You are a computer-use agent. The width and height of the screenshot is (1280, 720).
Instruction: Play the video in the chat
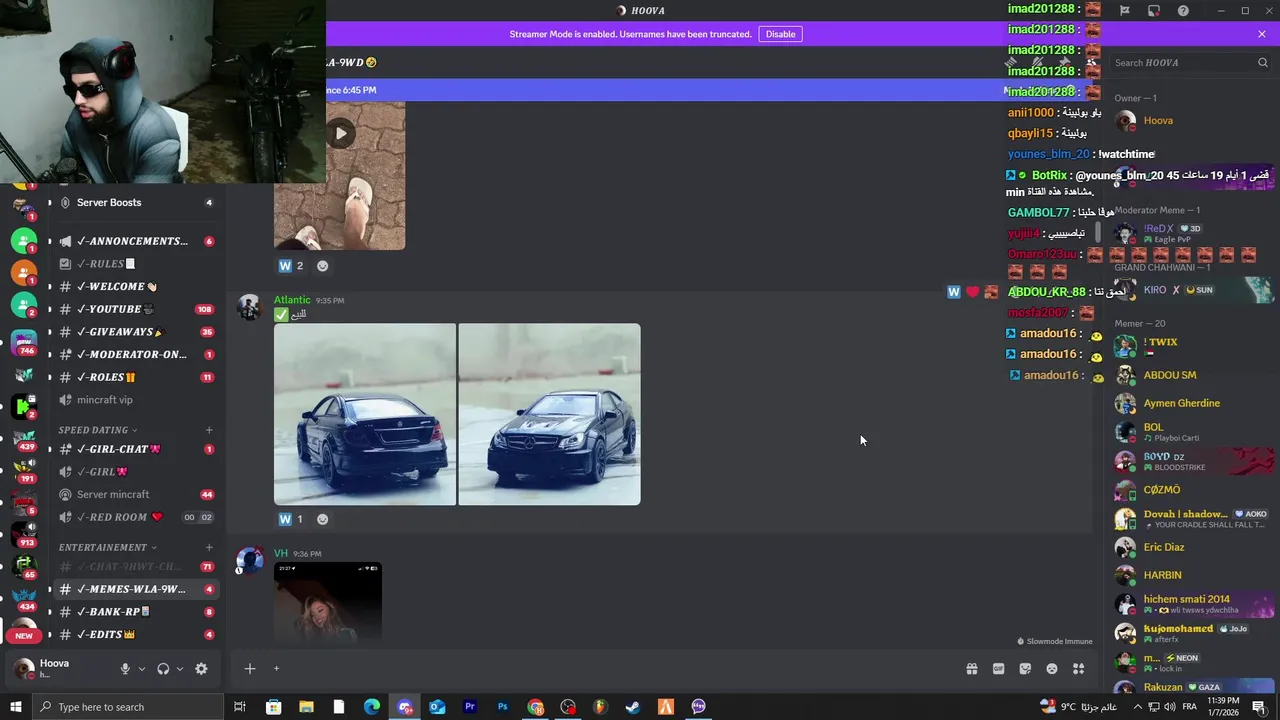[340, 133]
